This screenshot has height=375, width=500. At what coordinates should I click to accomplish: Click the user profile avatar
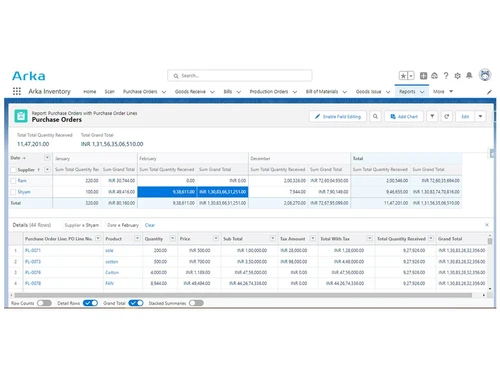click(485, 75)
